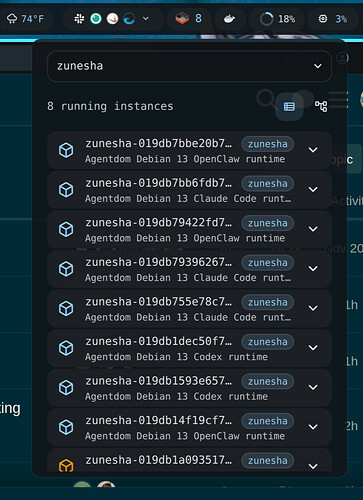
Task: Expand the zunesha-019db7bbe20b7 instance row
Action: pyautogui.click(x=313, y=150)
